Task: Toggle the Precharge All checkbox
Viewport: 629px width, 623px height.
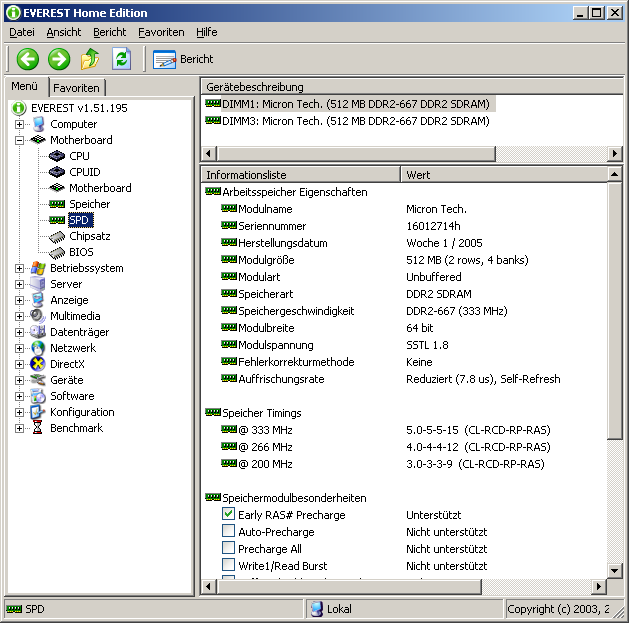Action: point(228,548)
